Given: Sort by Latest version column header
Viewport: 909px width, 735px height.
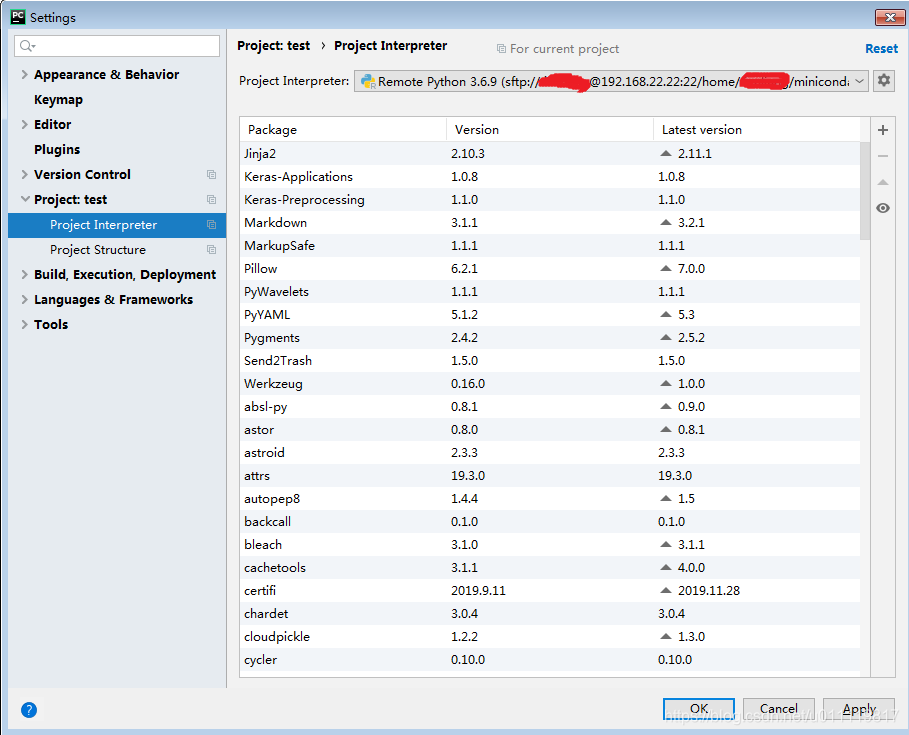Looking at the screenshot, I should tap(757, 129).
